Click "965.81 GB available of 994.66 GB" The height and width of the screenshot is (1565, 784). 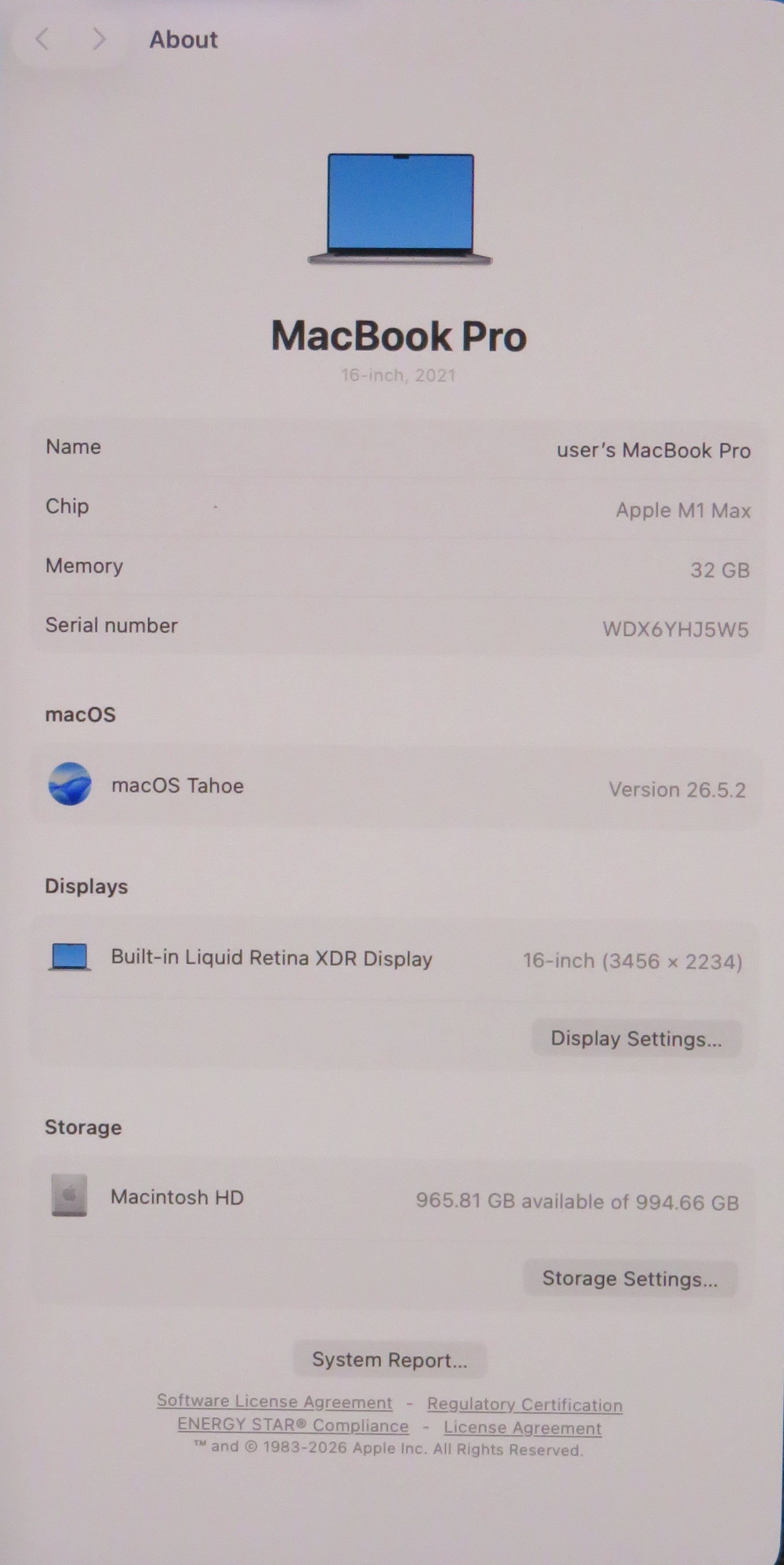[x=578, y=1202]
